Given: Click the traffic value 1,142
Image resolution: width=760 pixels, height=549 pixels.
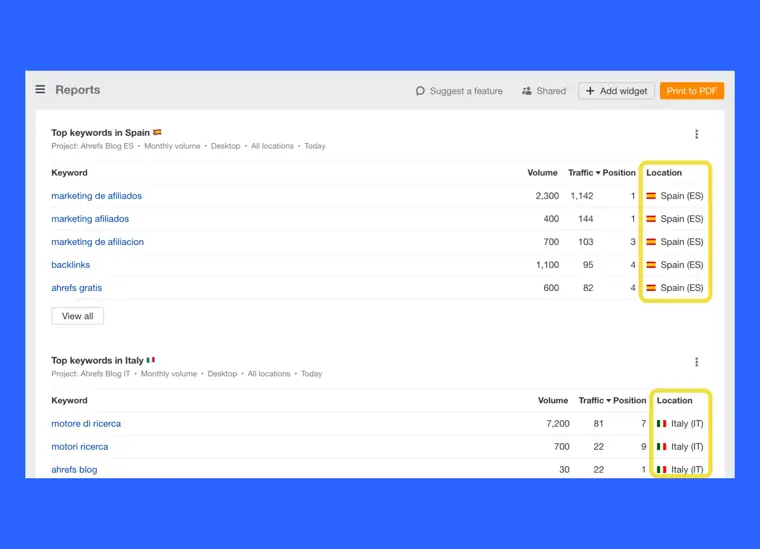Looking at the screenshot, I should (x=582, y=196).
